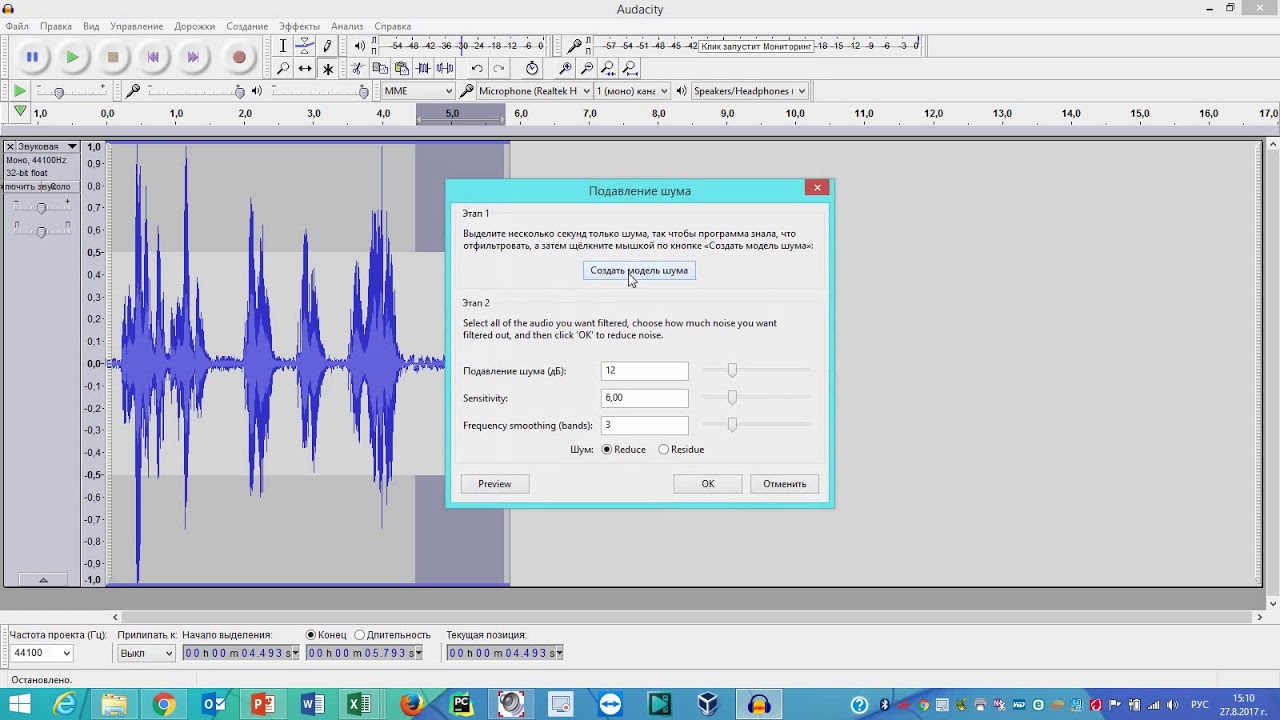The image size is (1280, 720).
Task: Open Firefox from the taskbar
Action: coord(411,705)
